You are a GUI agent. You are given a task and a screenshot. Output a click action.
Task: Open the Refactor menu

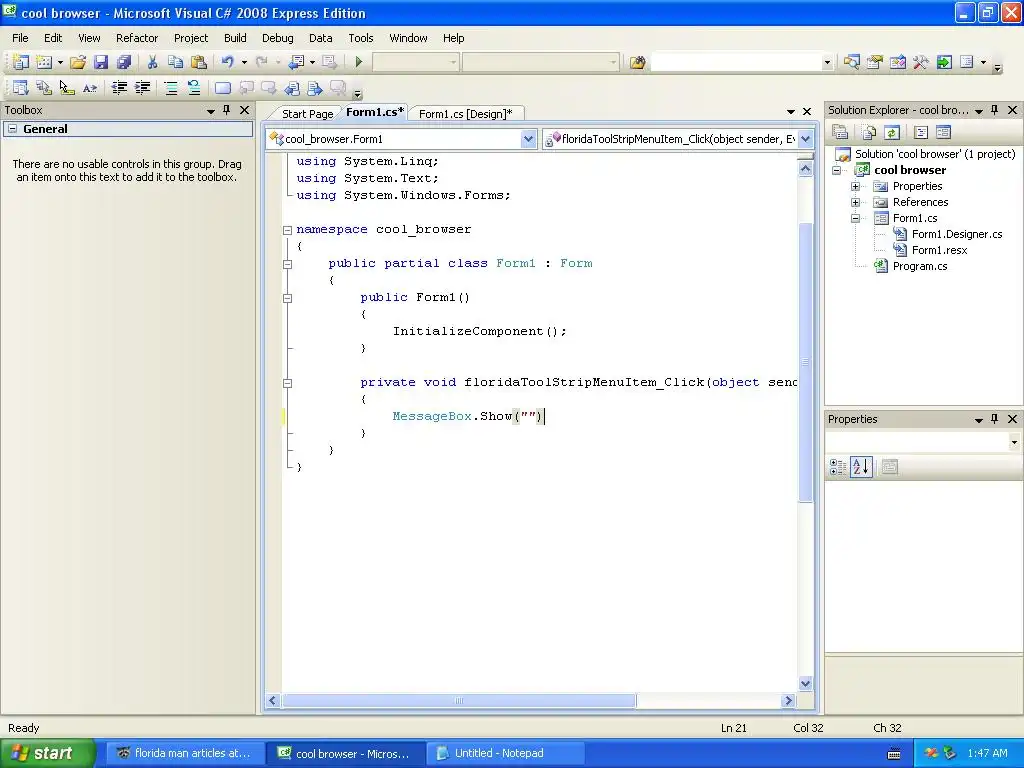[x=137, y=38]
